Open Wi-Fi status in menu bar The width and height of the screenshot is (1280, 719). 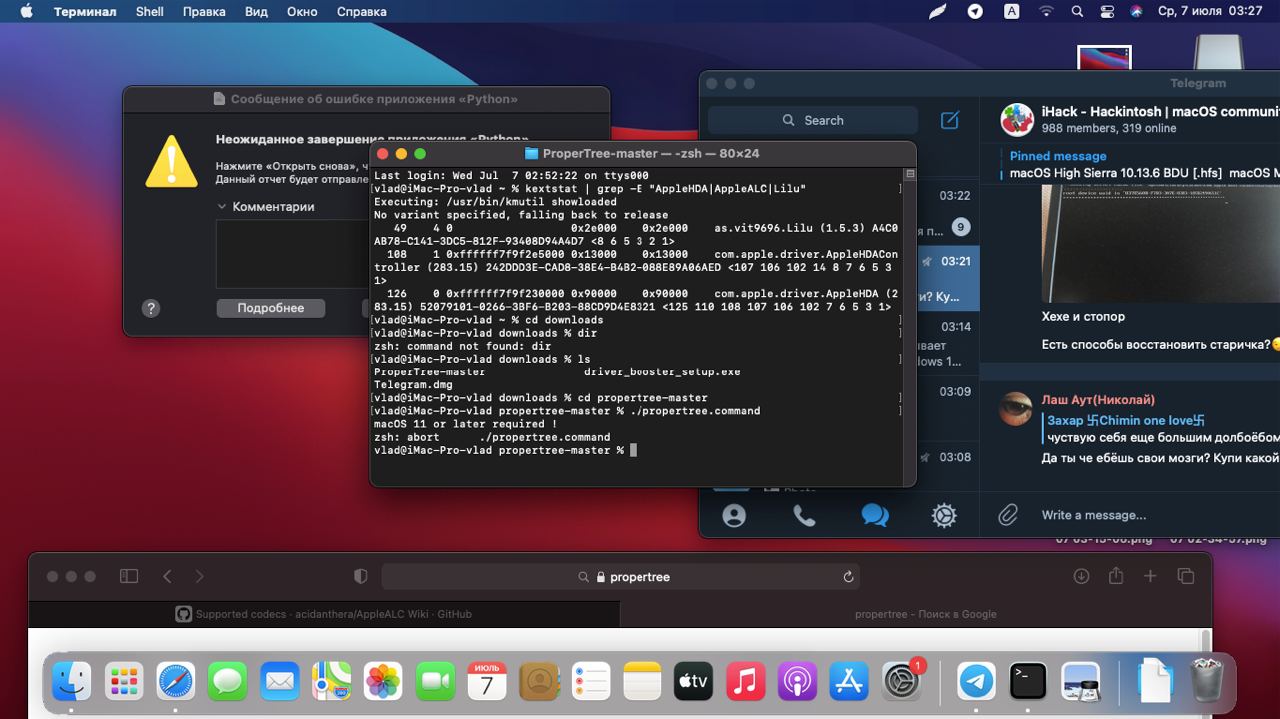[x=1046, y=12]
